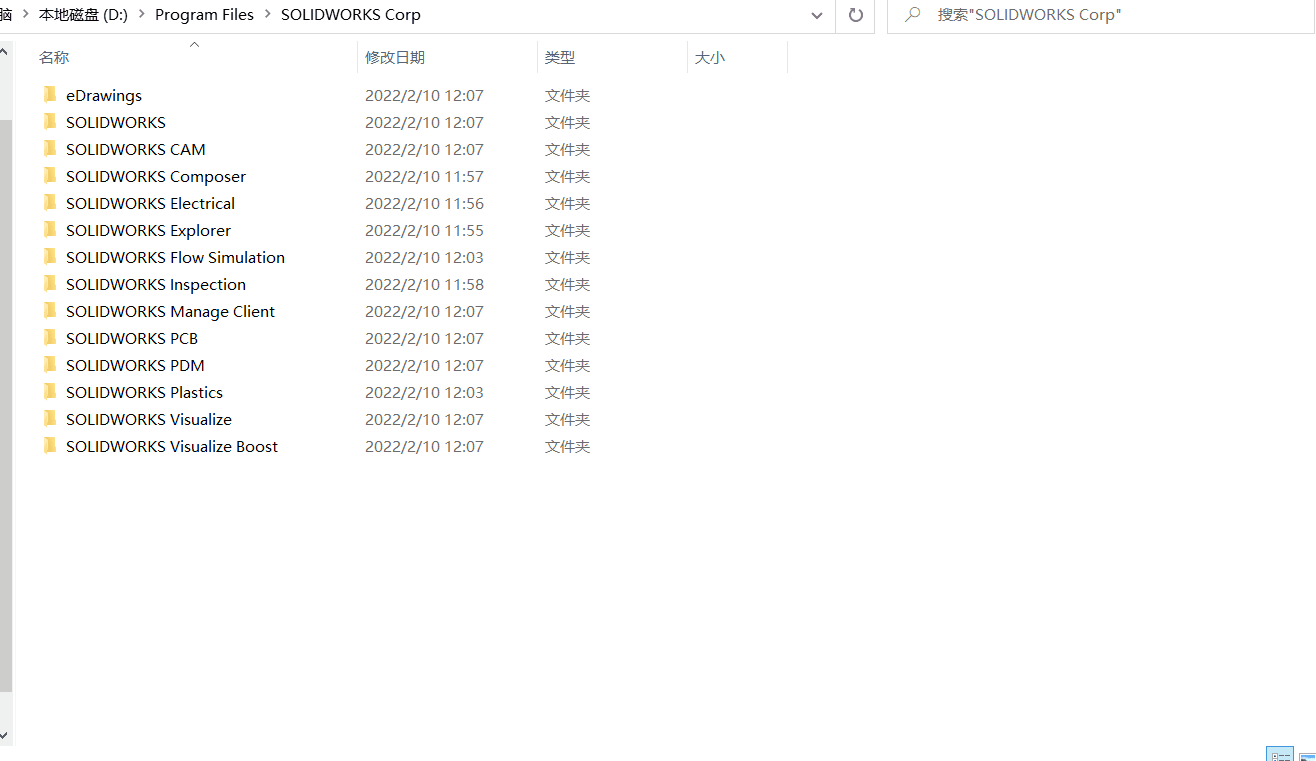
Task: Select the SOLIDWORKS Inspection folder icon
Action: (50, 284)
